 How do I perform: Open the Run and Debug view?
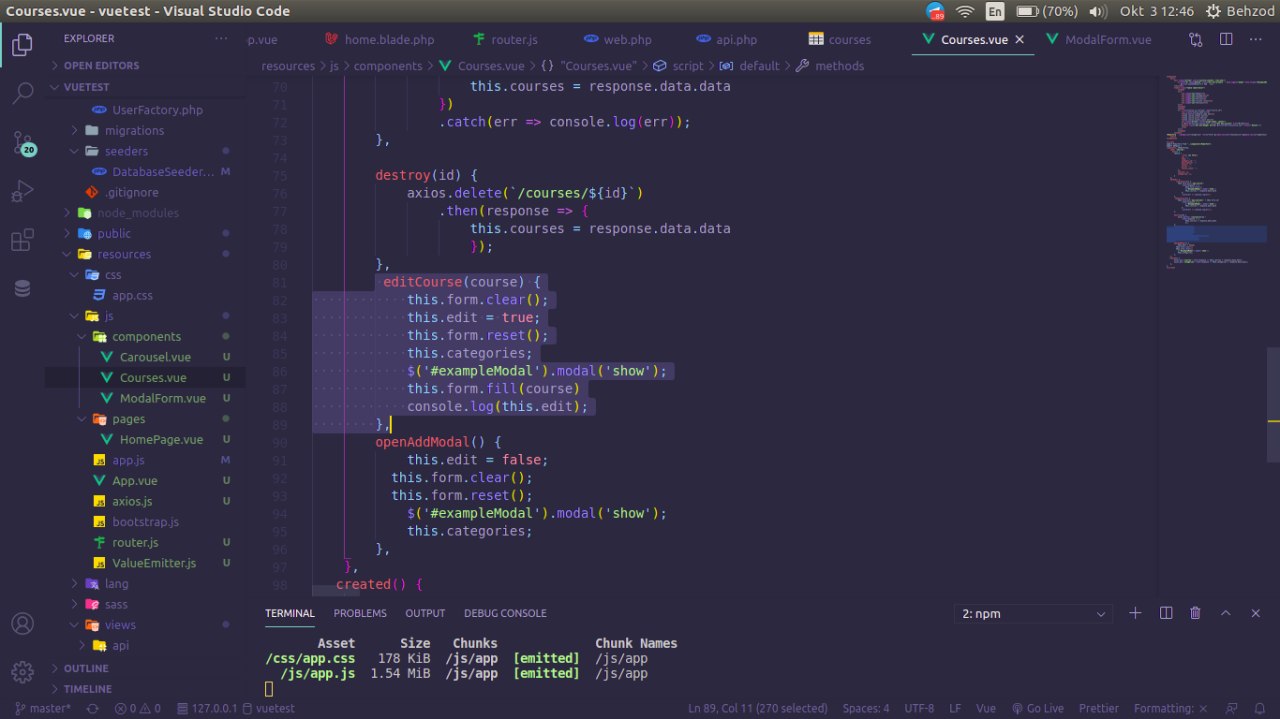[x=22, y=191]
